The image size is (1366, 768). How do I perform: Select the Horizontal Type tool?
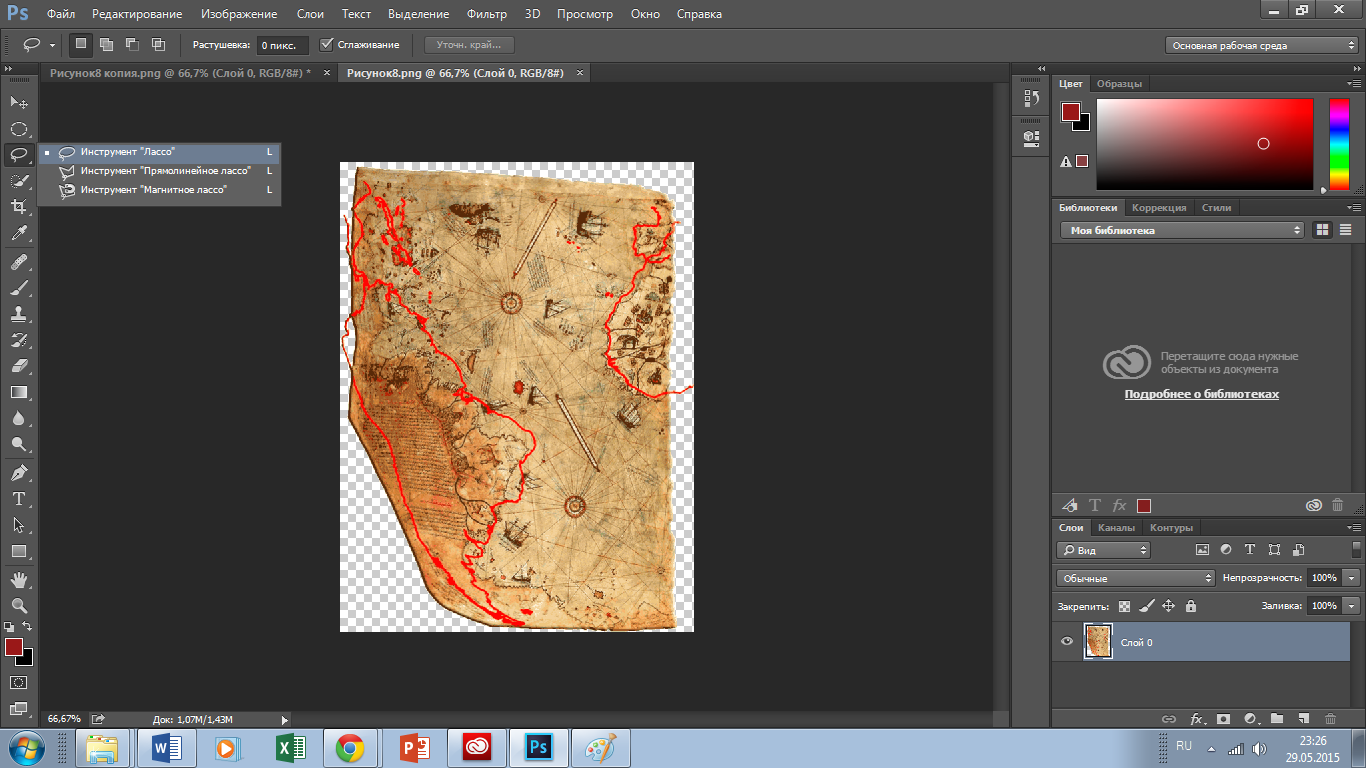[19, 498]
